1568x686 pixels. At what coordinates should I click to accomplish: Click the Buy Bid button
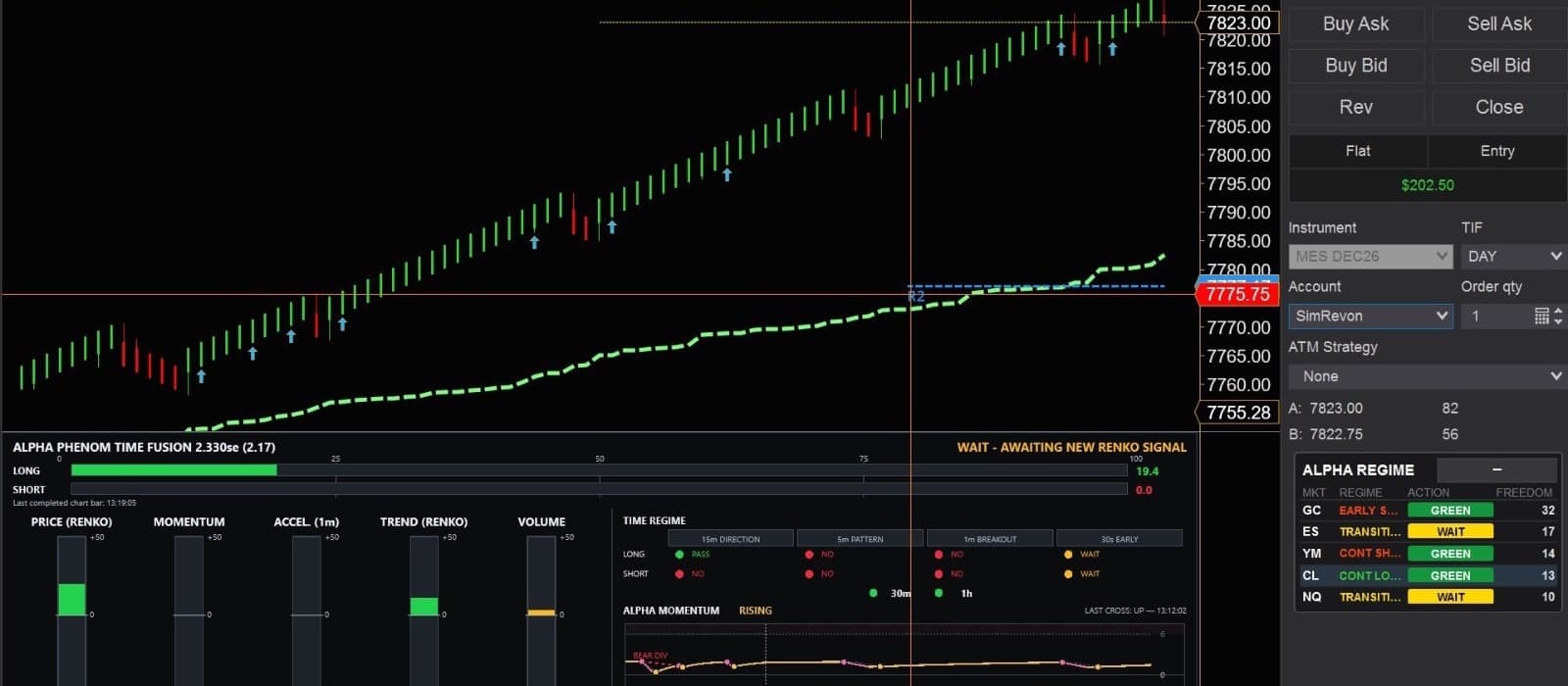tap(1356, 66)
